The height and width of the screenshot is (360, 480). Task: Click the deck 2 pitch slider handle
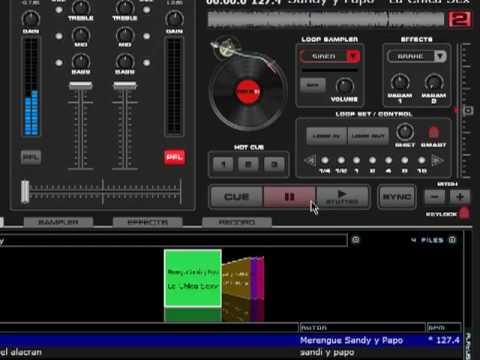[x=468, y=110]
